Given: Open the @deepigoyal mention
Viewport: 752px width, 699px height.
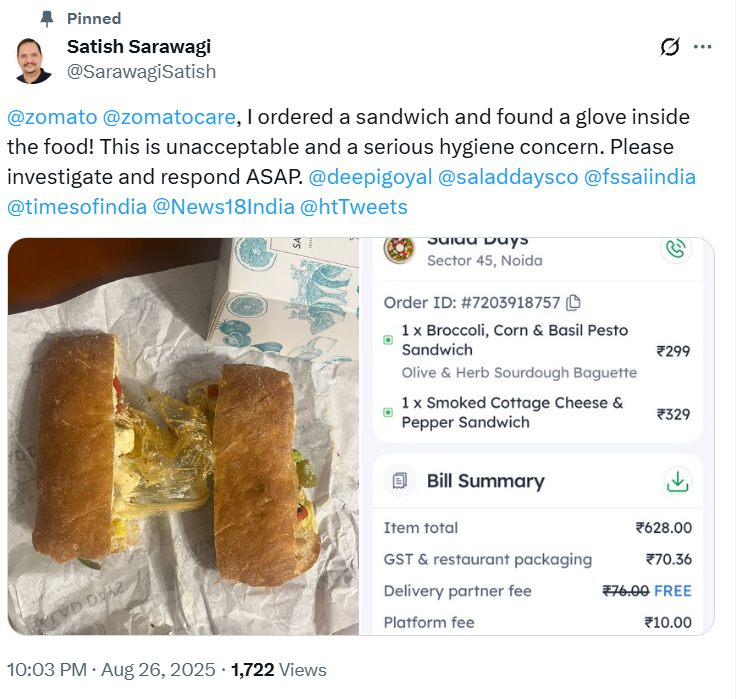Looking at the screenshot, I should pyautogui.click(x=370, y=177).
